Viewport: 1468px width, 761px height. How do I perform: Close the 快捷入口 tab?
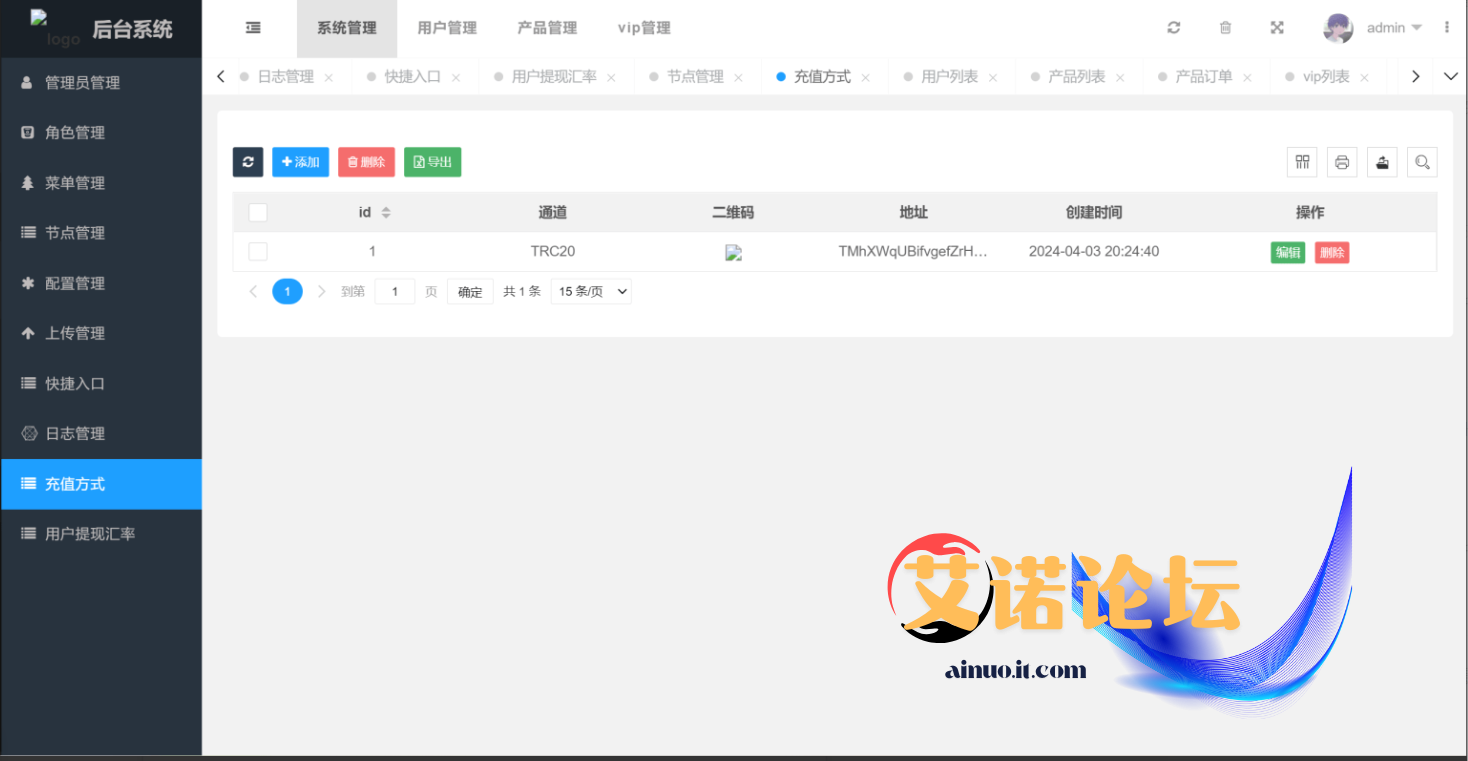[456, 77]
